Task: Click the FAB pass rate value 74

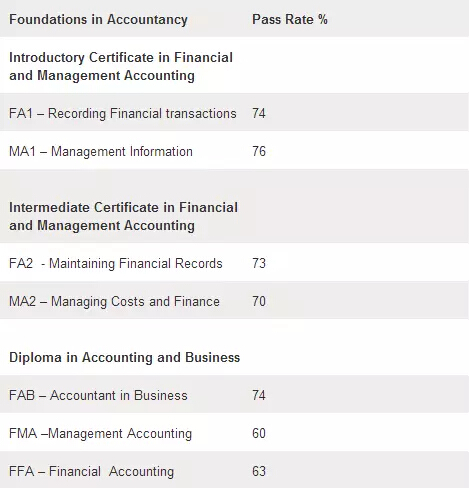Action: 259,395
